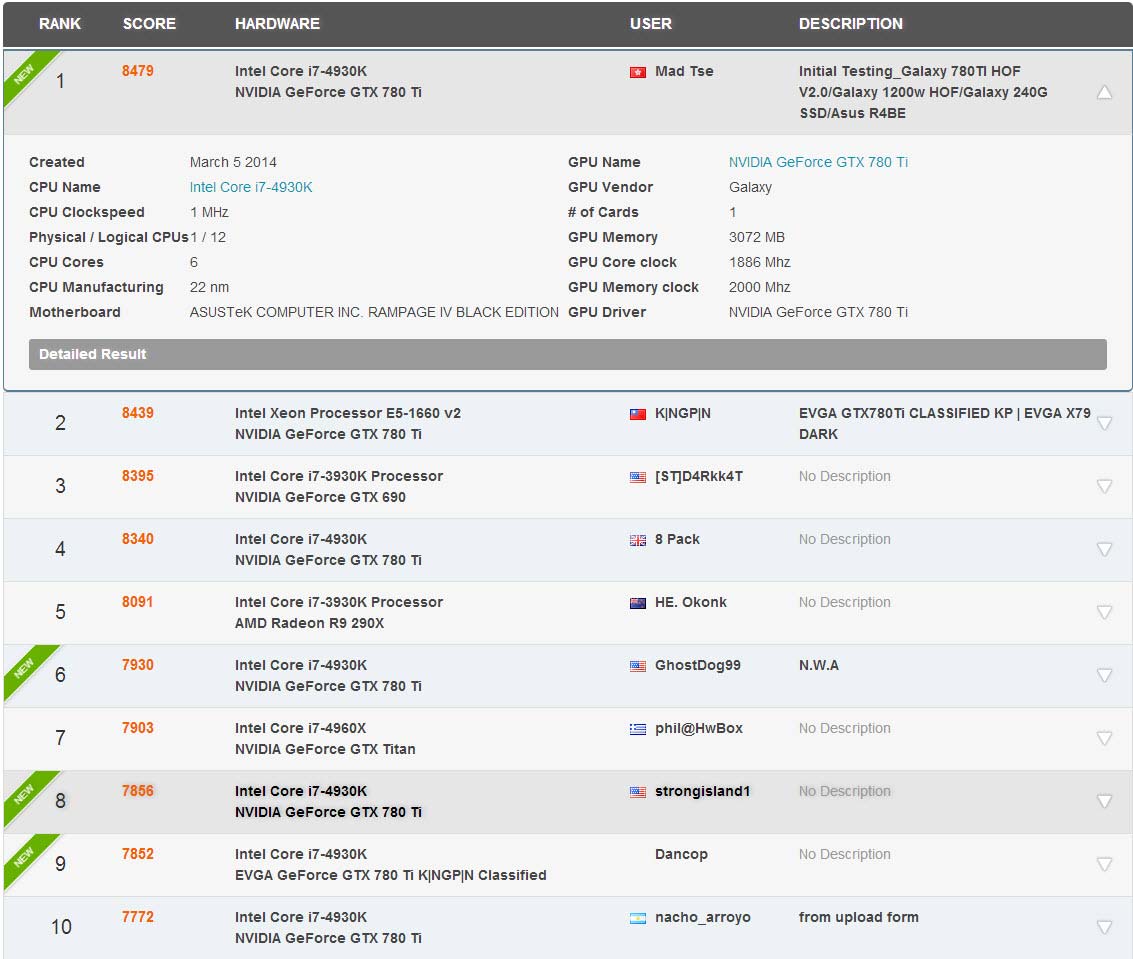Click the Argentina flag beside nacho_arroyo
This screenshot has height=959, width=1133.
[x=637, y=918]
